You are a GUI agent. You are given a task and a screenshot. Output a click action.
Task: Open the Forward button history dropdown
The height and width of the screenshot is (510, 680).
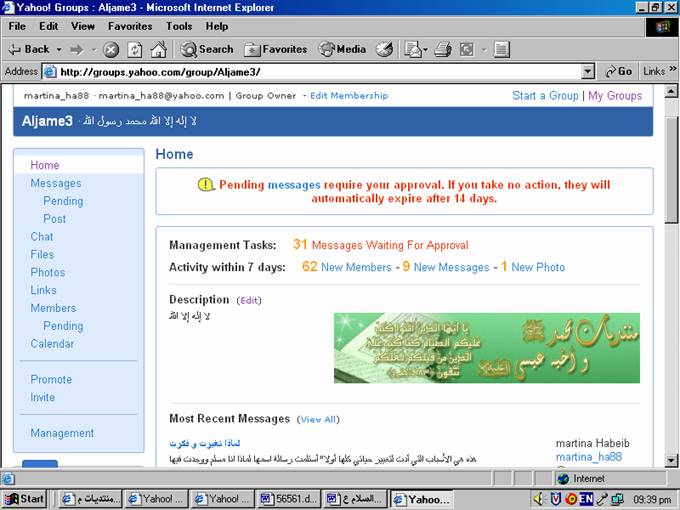[x=94, y=50]
